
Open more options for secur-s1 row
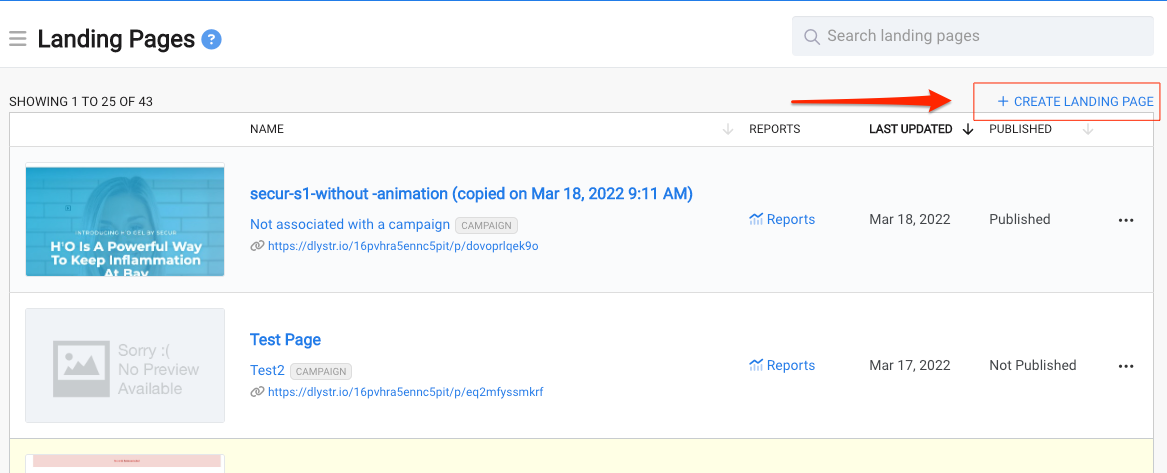(1126, 220)
